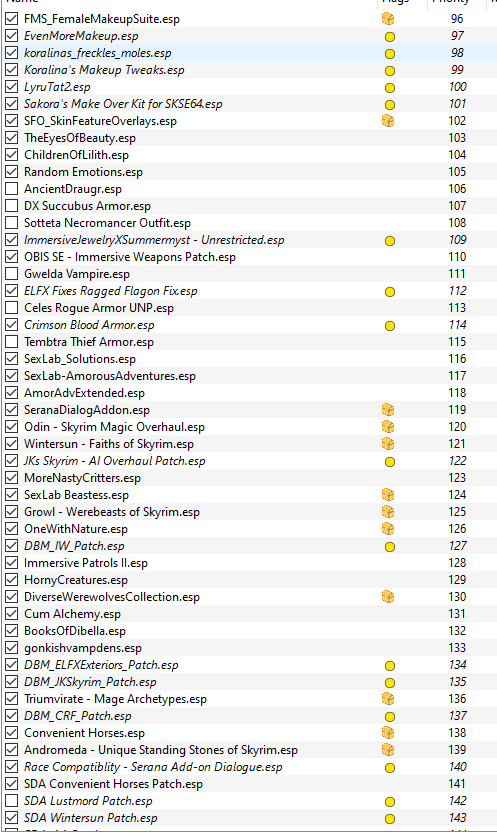The height and width of the screenshot is (837, 497).
Task: Enable Tembtra Thief Armor.esp checkbox
Action: 11,342
